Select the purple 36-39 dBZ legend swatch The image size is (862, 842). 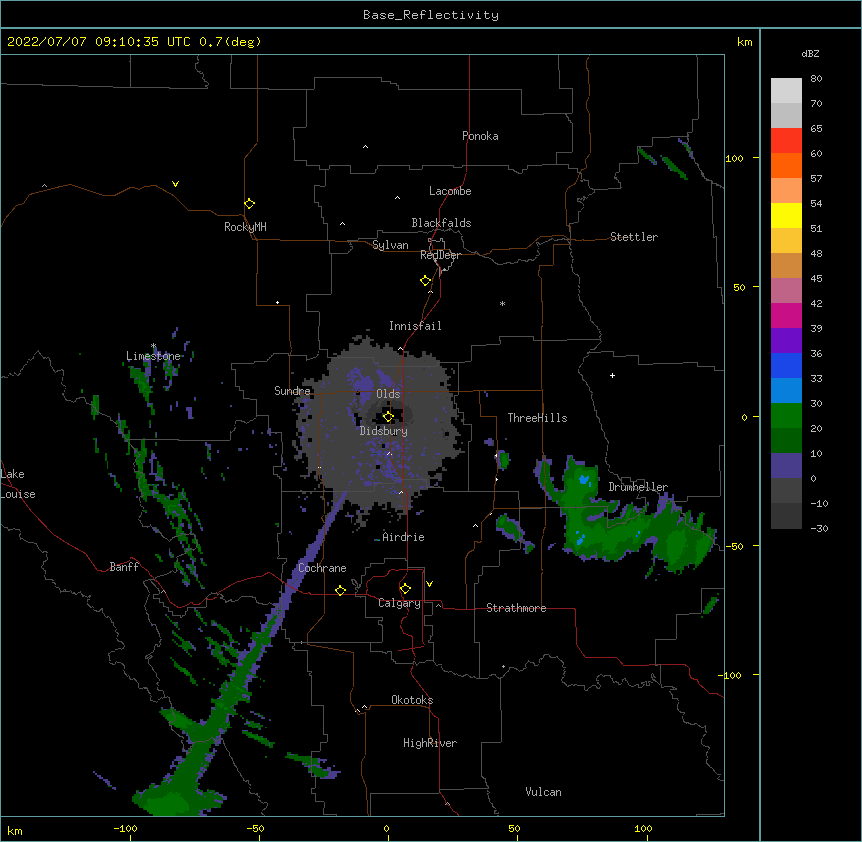click(786, 341)
